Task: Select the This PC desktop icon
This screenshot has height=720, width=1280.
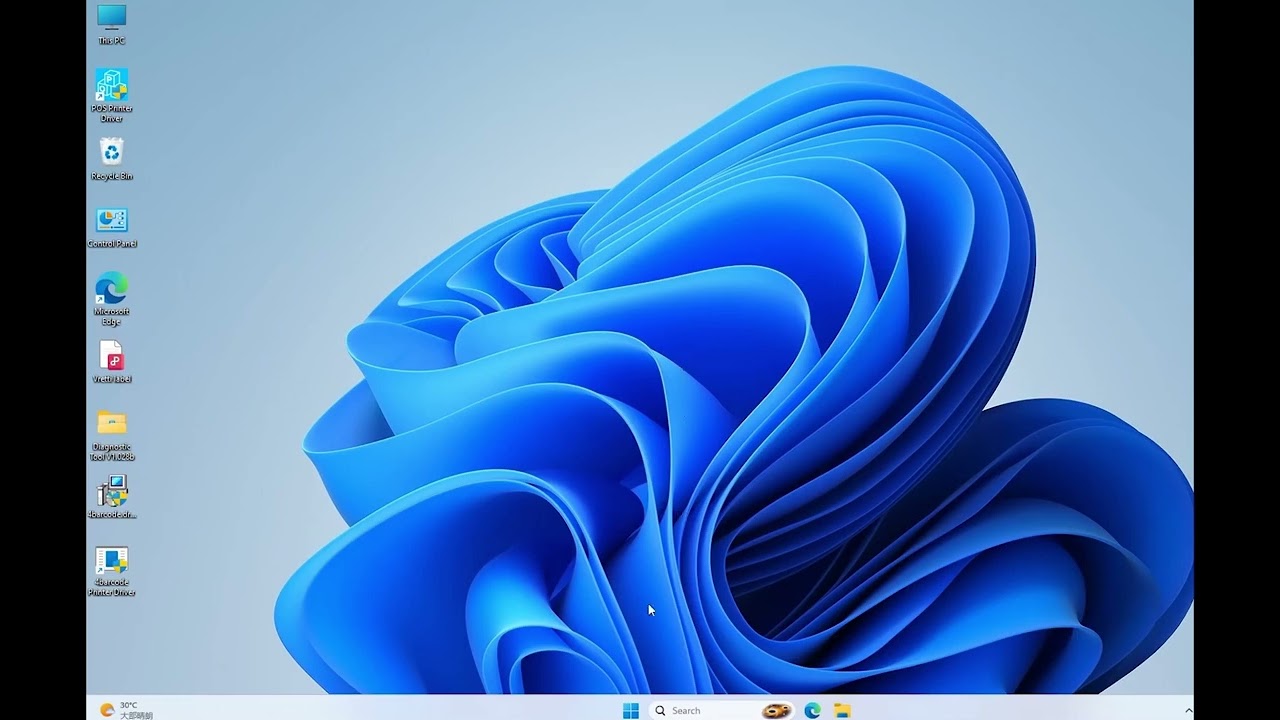Action: pos(112,23)
